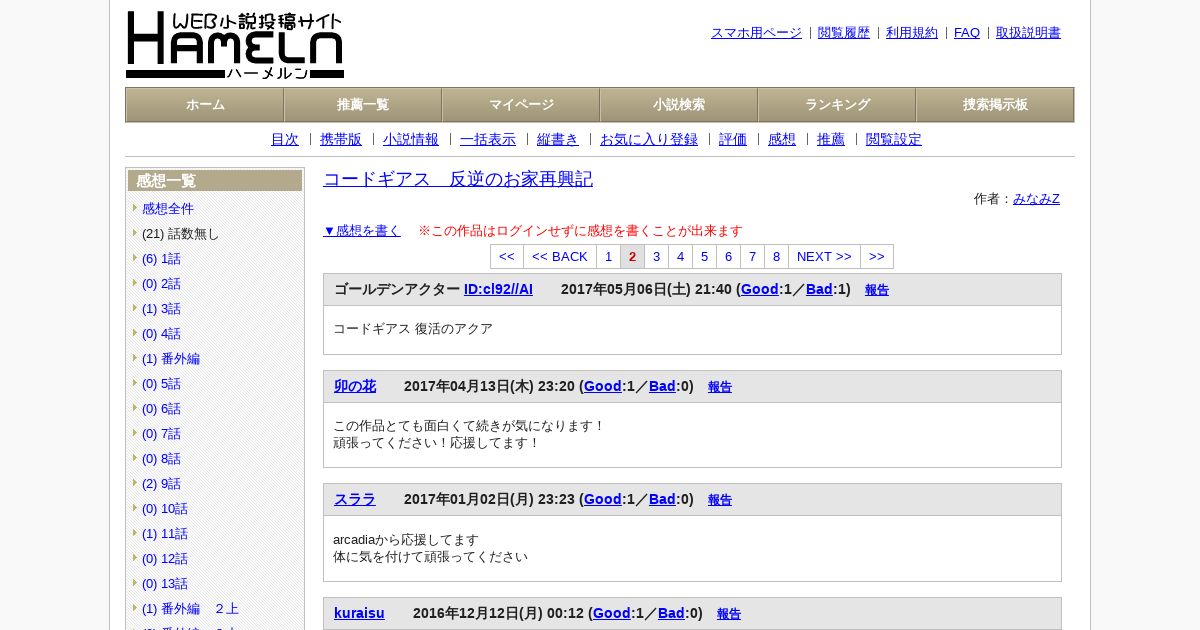
Task: Open kuraisu user profile
Action: coord(359,613)
